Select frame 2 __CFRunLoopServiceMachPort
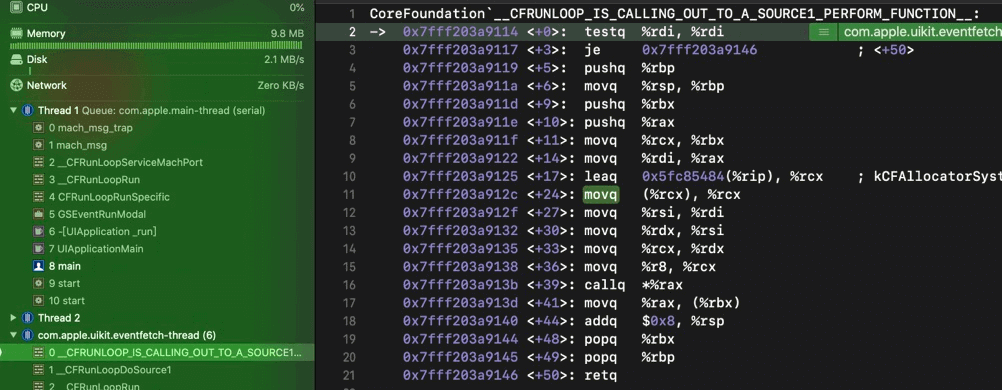1002x390 pixels. pyautogui.click(x=157, y=162)
